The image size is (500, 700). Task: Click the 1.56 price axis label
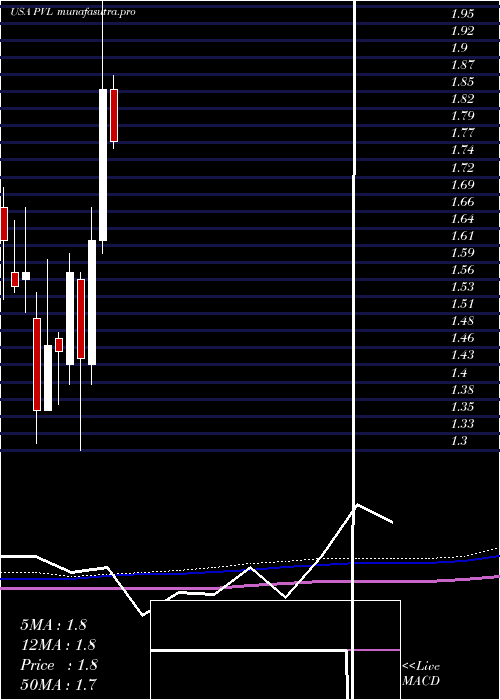click(x=462, y=270)
